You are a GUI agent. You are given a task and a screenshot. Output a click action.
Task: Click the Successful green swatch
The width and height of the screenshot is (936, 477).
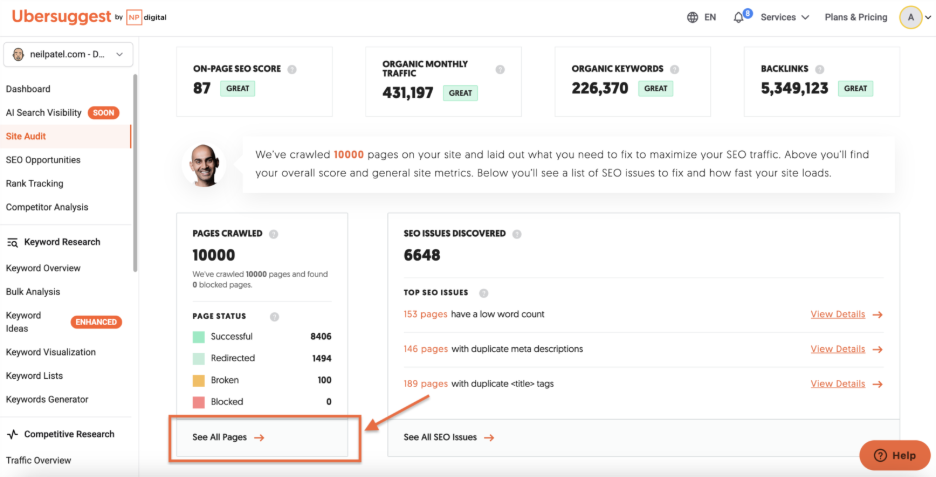tap(199, 337)
